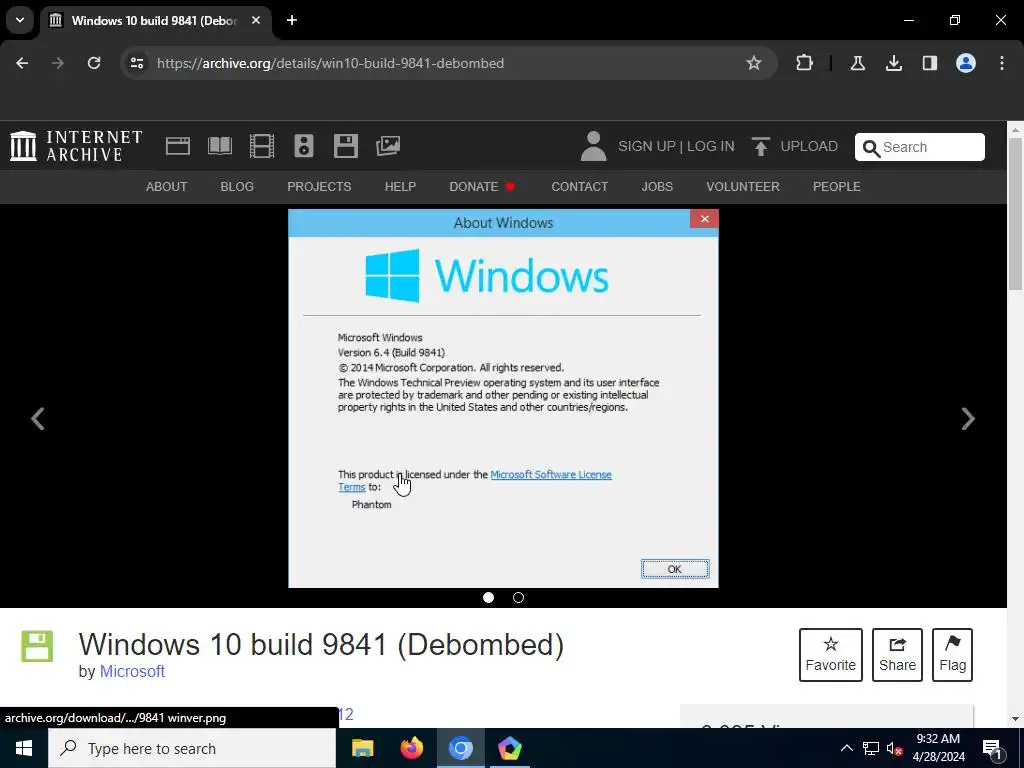Open Chrome three-dot menu
The width and height of the screenshot is (1024, 768).
[x=1002, y=63]
